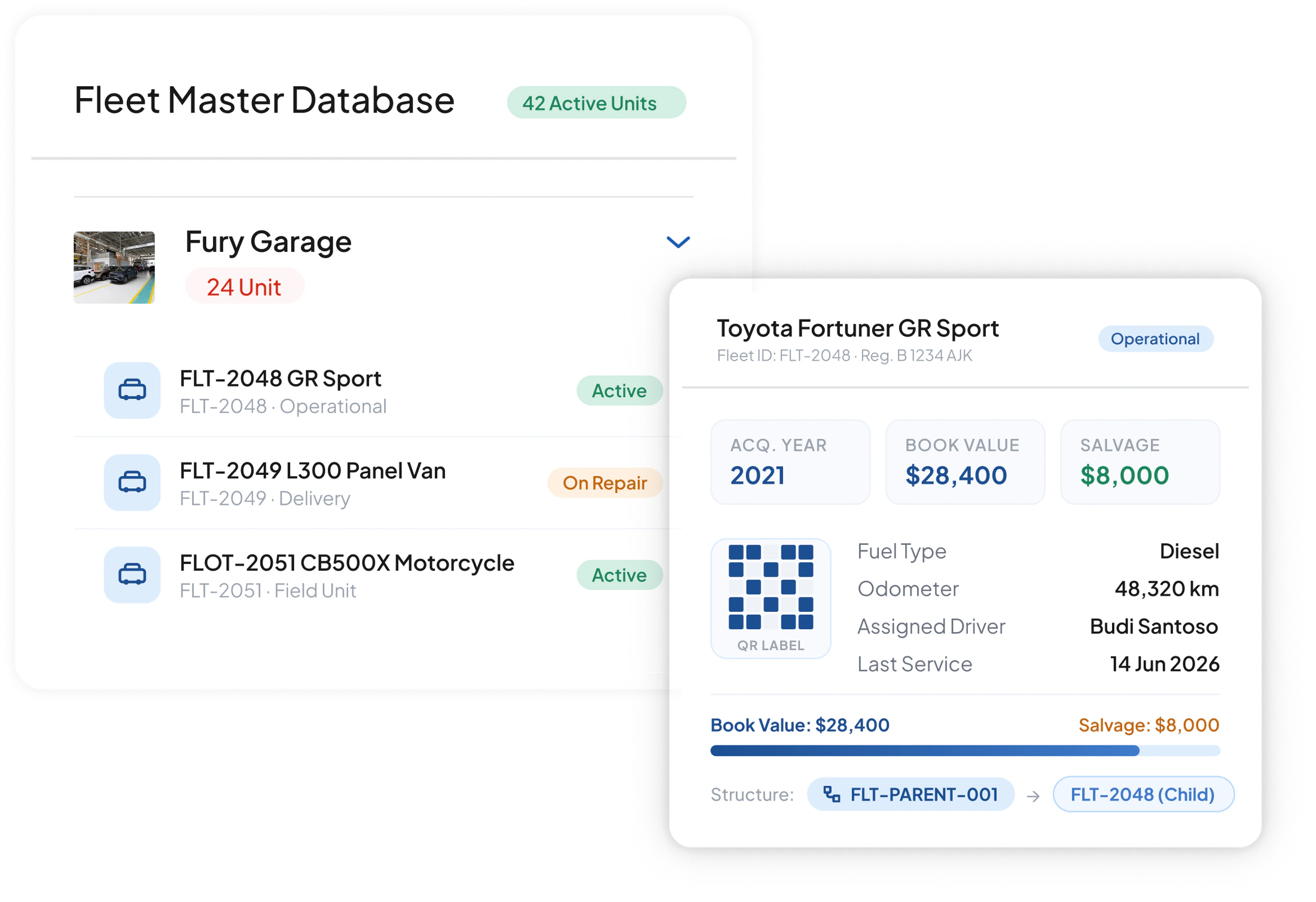The width and height of the screenshot is (1316, 902).
Task: Click the book value depreciation progress bar
Action: (x=965, y=751)
